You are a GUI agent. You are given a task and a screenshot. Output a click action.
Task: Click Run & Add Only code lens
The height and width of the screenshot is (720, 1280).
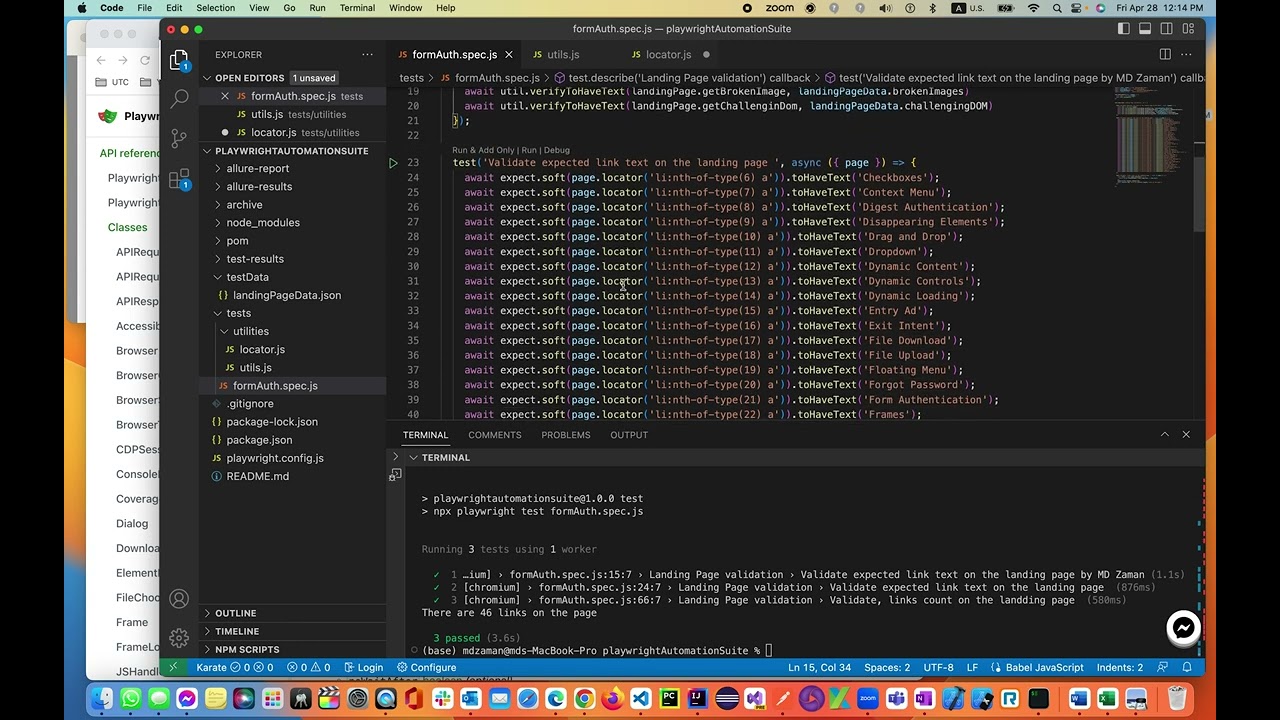pos(483,150)
